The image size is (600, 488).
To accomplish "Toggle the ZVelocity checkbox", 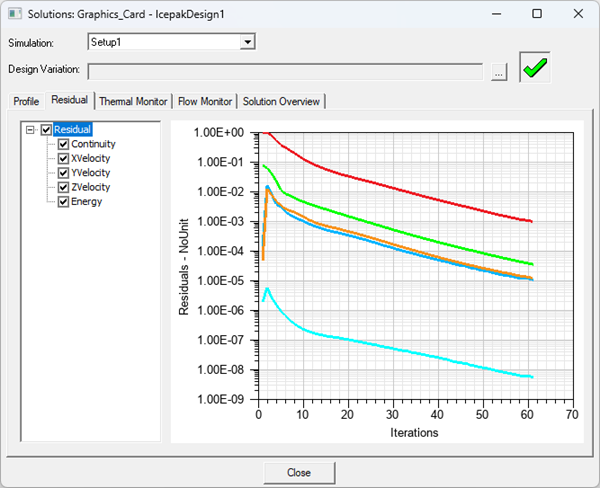I will [x=64, y=187].
